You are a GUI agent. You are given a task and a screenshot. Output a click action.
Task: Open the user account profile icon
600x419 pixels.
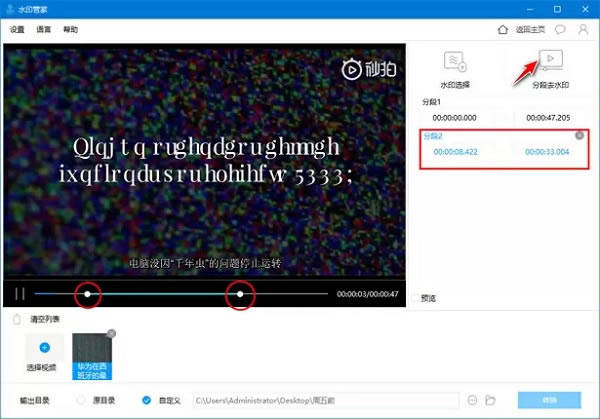pos(582,29)
